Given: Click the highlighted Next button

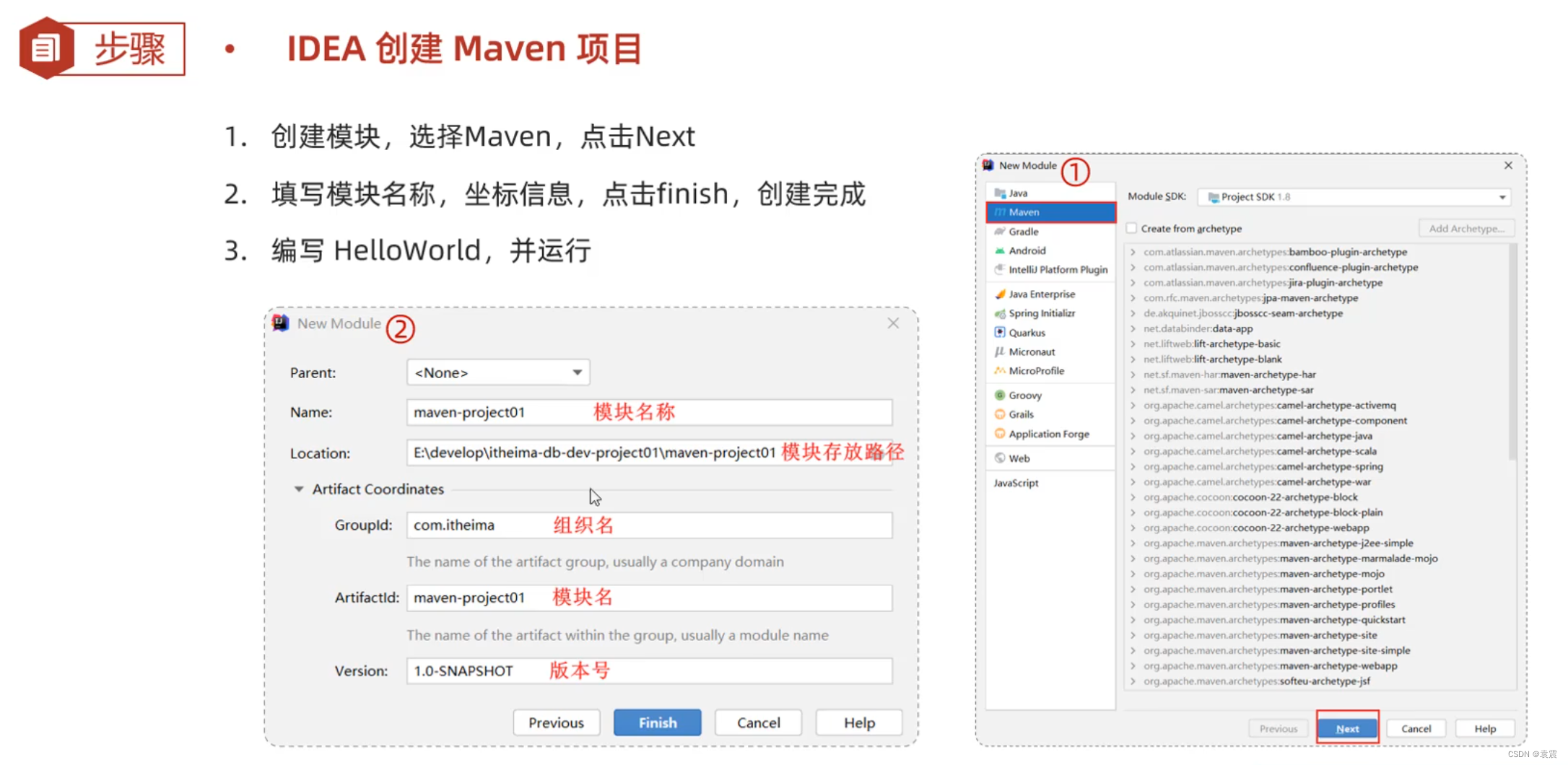Looking at the screenshot, I should click(x=1347, y=728).
